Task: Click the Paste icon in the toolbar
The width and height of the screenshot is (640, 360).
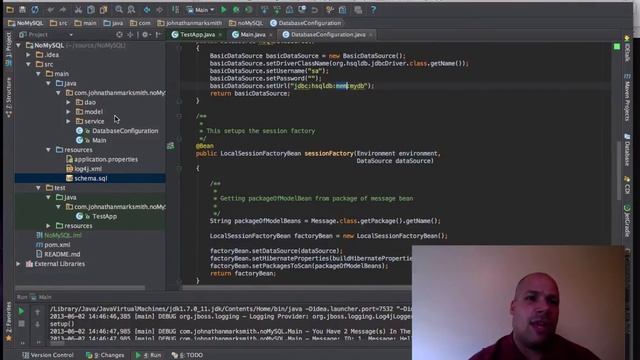Action: [103, 9]
